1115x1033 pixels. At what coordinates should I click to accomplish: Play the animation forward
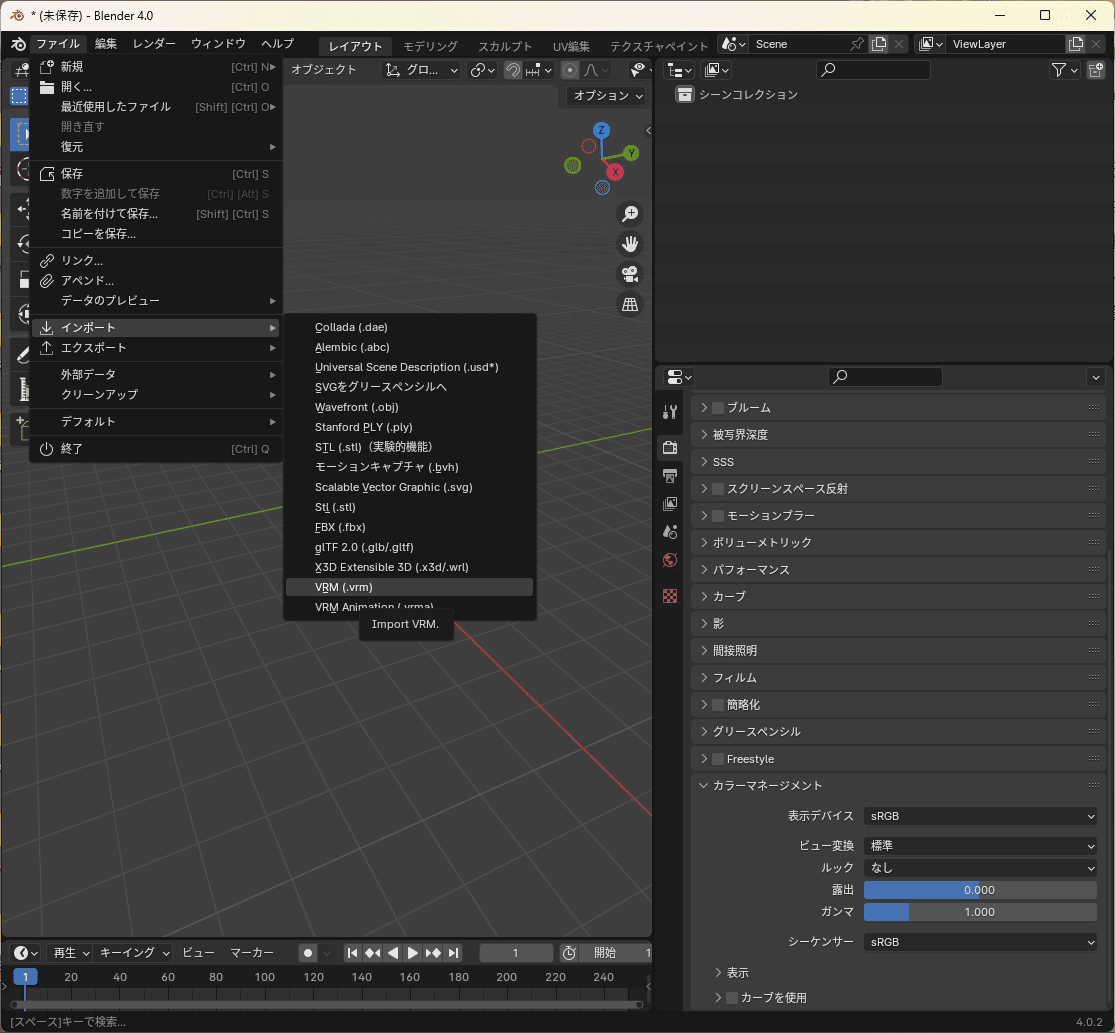(x=412, y=953)
